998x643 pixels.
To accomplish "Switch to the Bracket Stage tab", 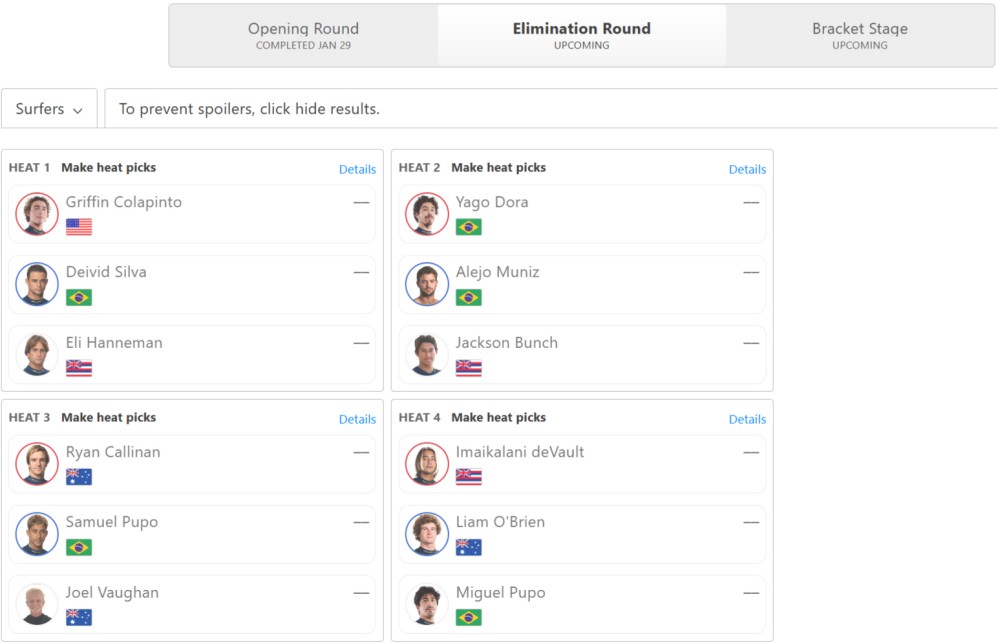I will [x=860, y=36].
